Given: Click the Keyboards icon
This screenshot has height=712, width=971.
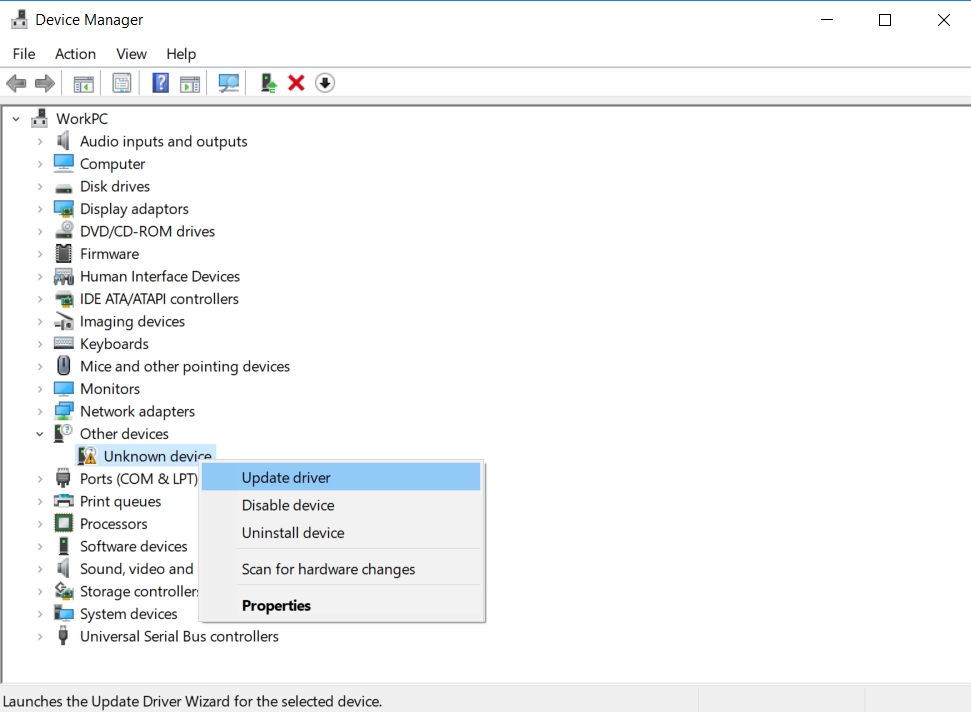Looking at the screenshot, I should pos(63,343).
